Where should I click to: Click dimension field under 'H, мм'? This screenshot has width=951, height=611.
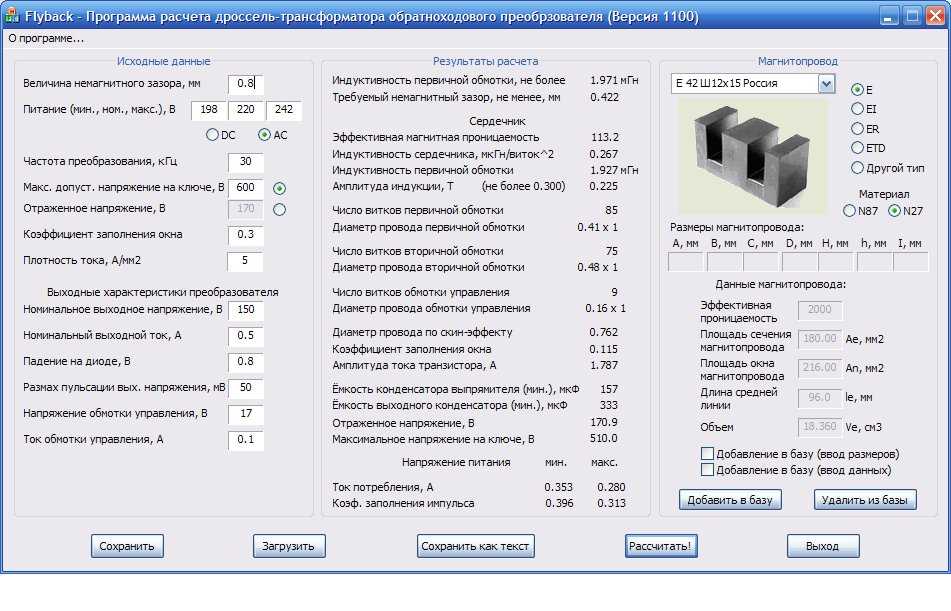pyautogui.click(x=836, y=262)
